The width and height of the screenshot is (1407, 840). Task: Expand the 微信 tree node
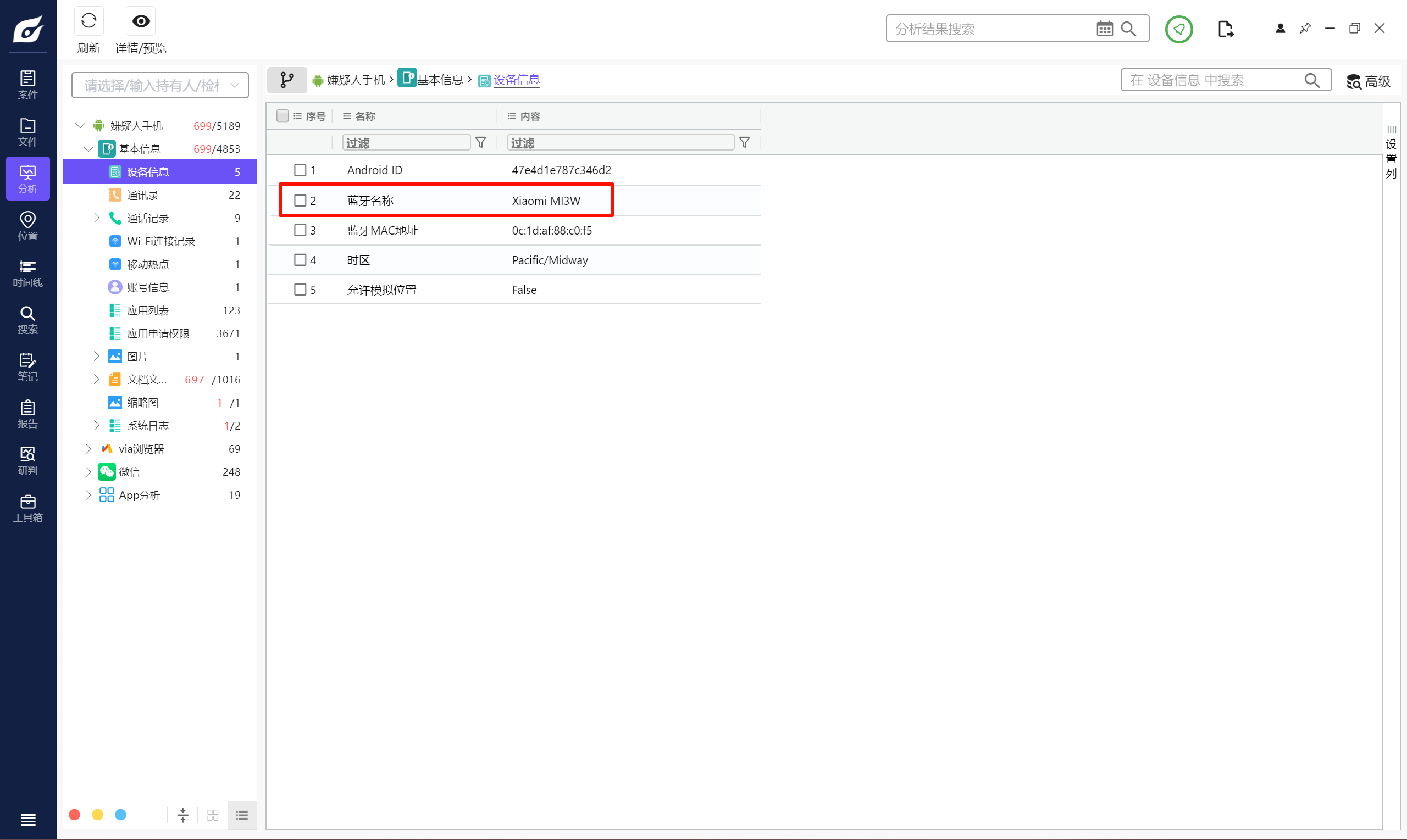(x=88, y=471)
